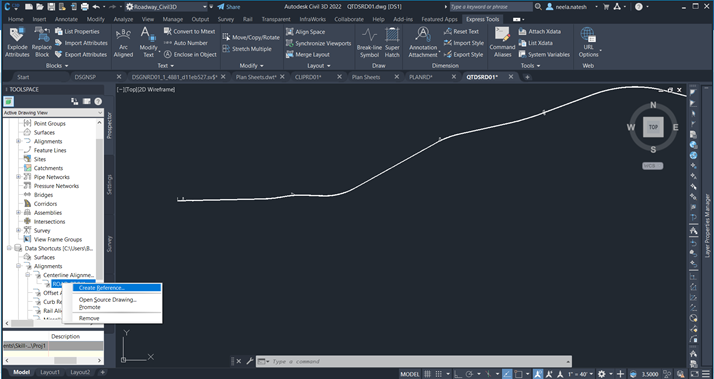Click the Share button

(x=229, y=7)
